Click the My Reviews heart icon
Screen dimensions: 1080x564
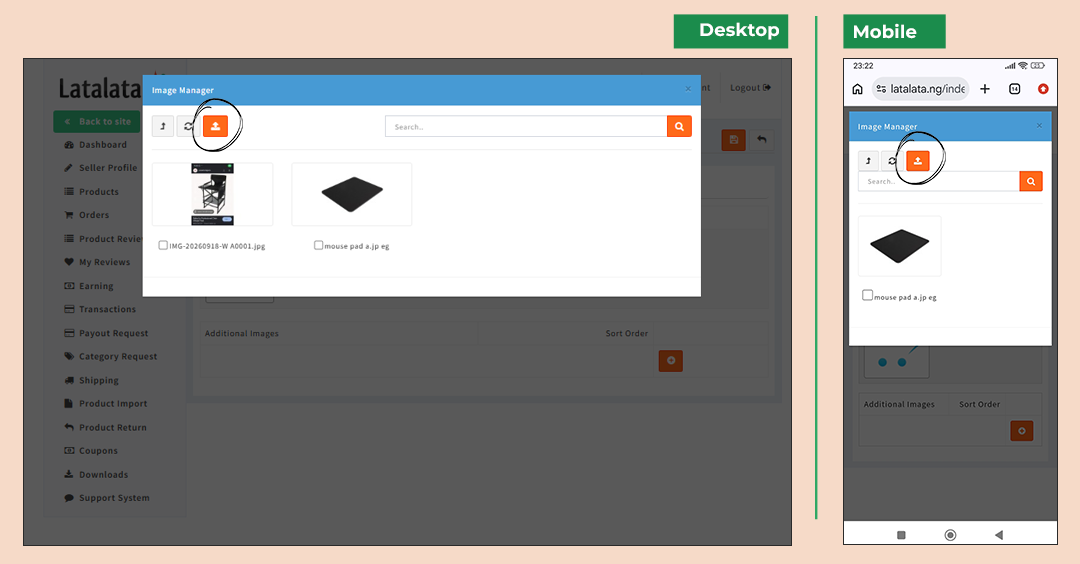69,262
